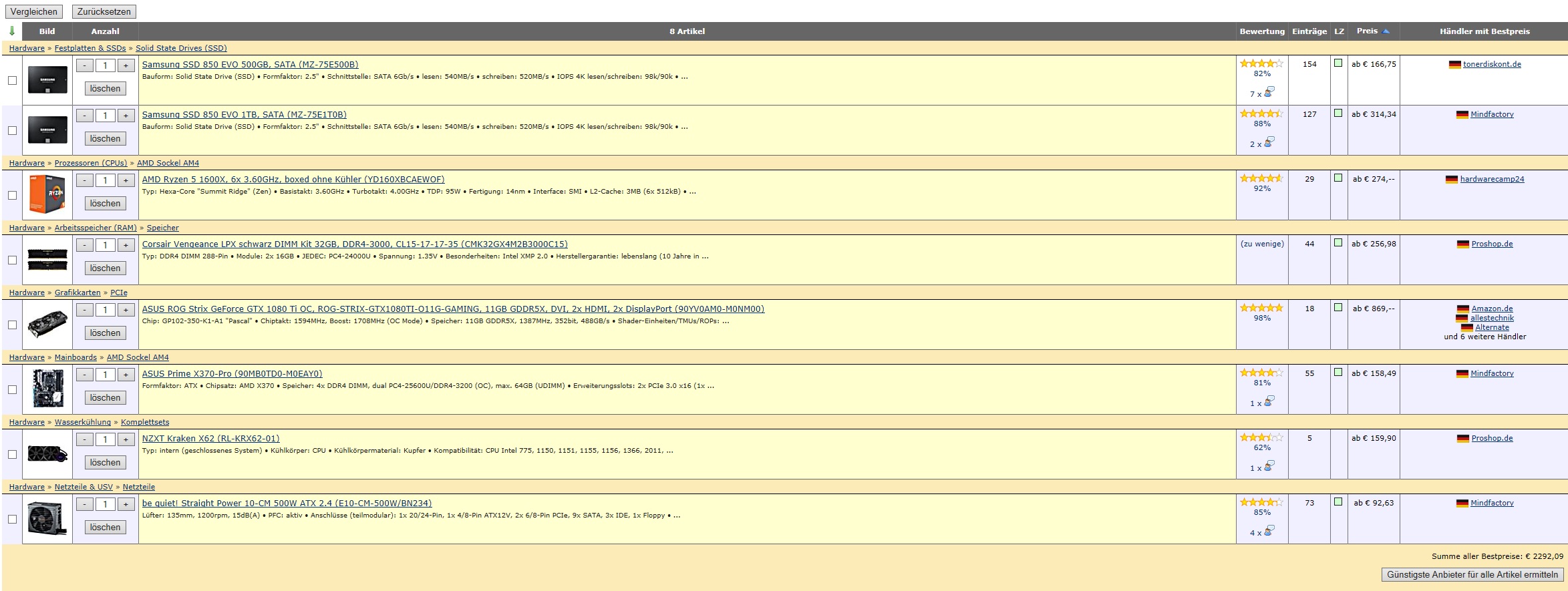Open Festplatten & SSDs breadcrumb category
The width and height of the screenshot is (1568, 591).
coord(90,48)
